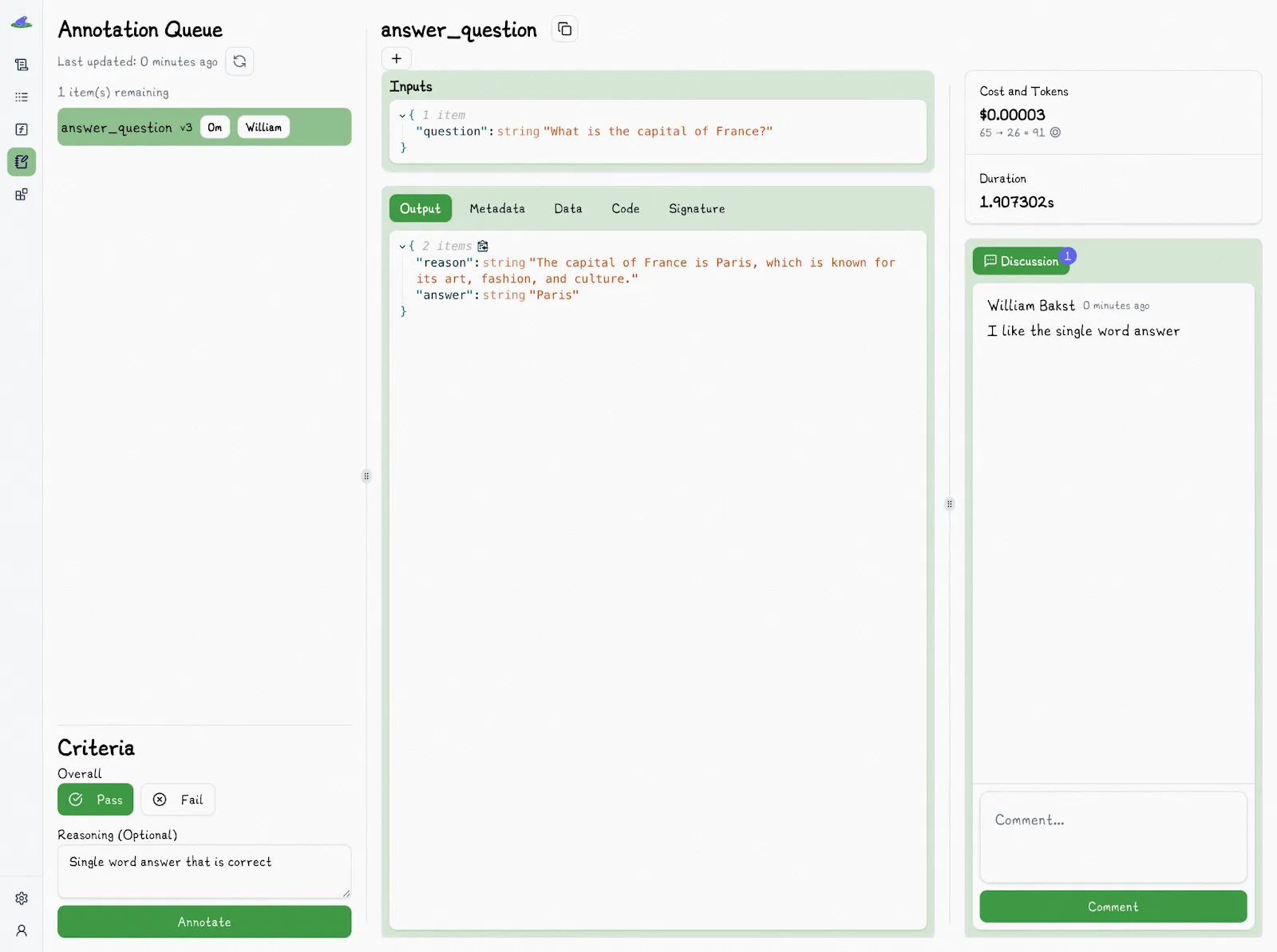Mark the overall criteria as Pass
The width and height of the screenshot is (1277, 952).
point(95,799)
